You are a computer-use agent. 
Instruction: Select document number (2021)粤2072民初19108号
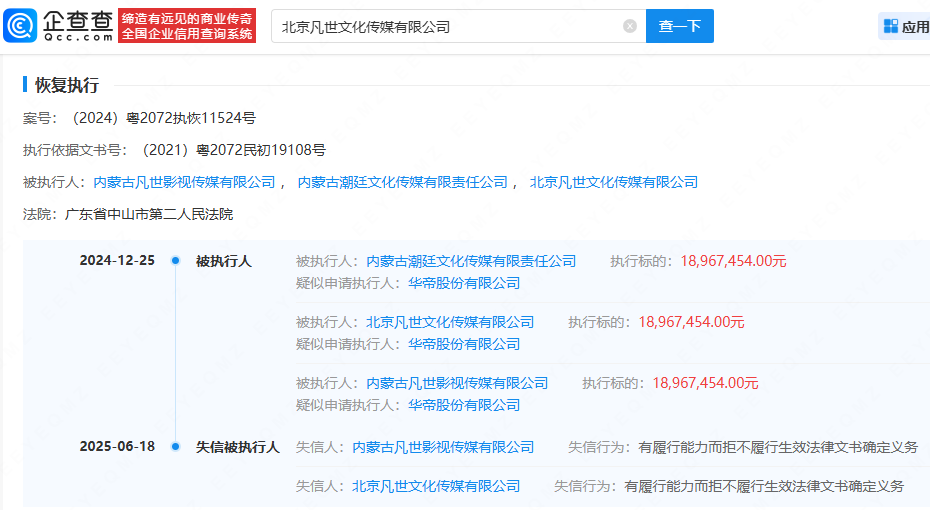click(x=231, y=150)
